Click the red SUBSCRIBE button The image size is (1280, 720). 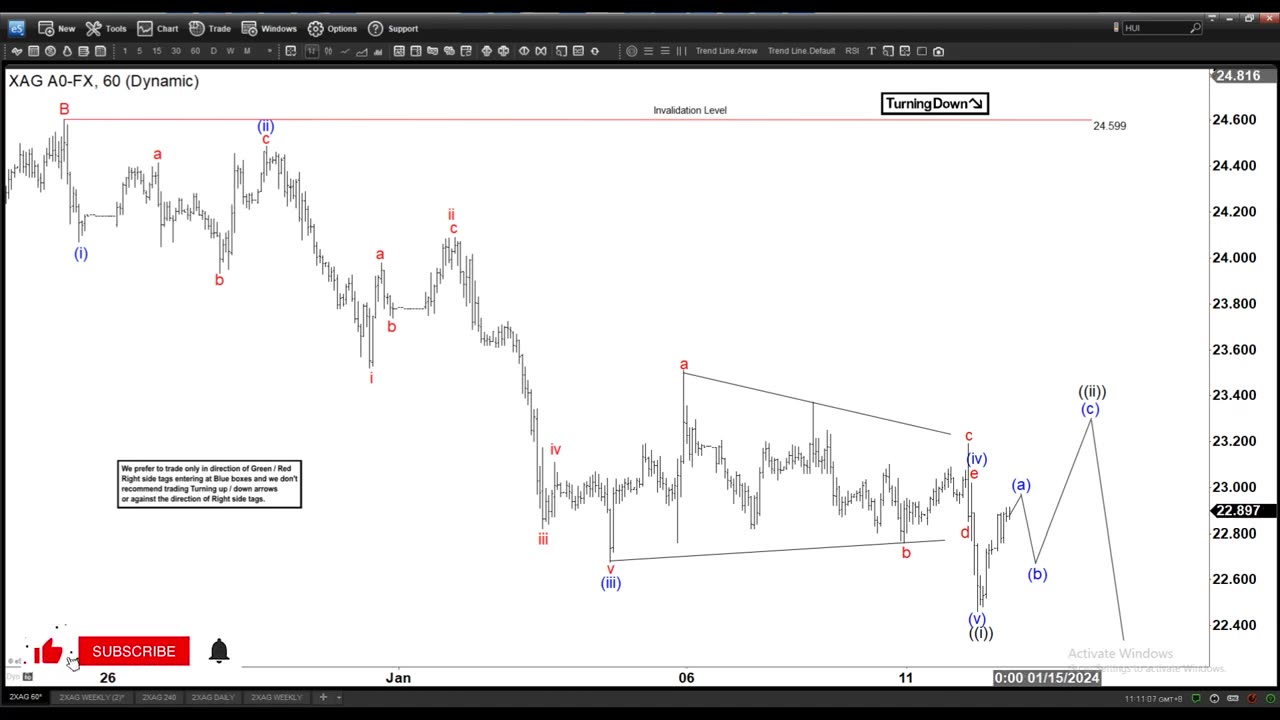(x=134, y=651)
